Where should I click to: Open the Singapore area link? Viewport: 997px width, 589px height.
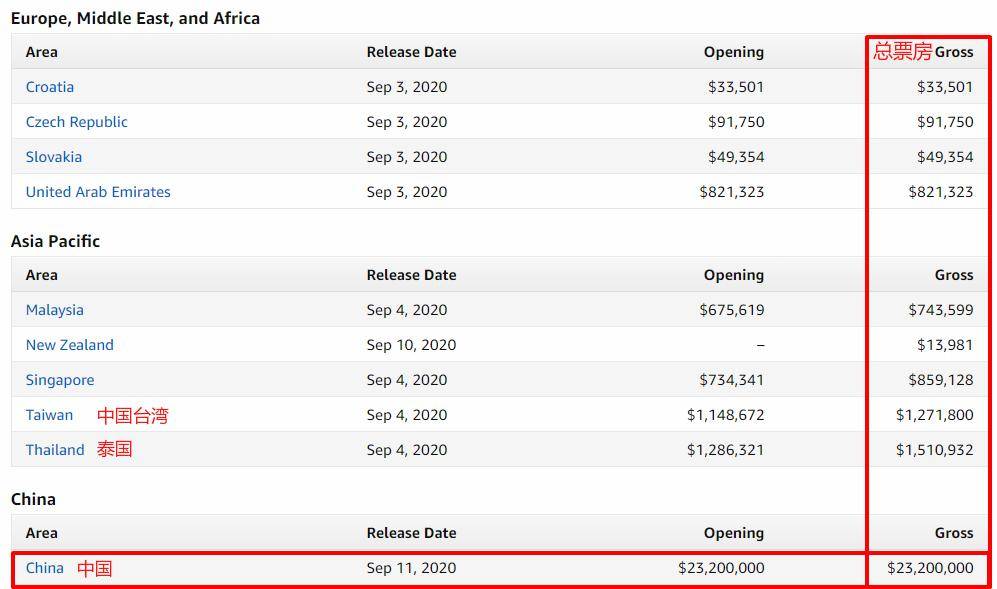tap(60, 380)
